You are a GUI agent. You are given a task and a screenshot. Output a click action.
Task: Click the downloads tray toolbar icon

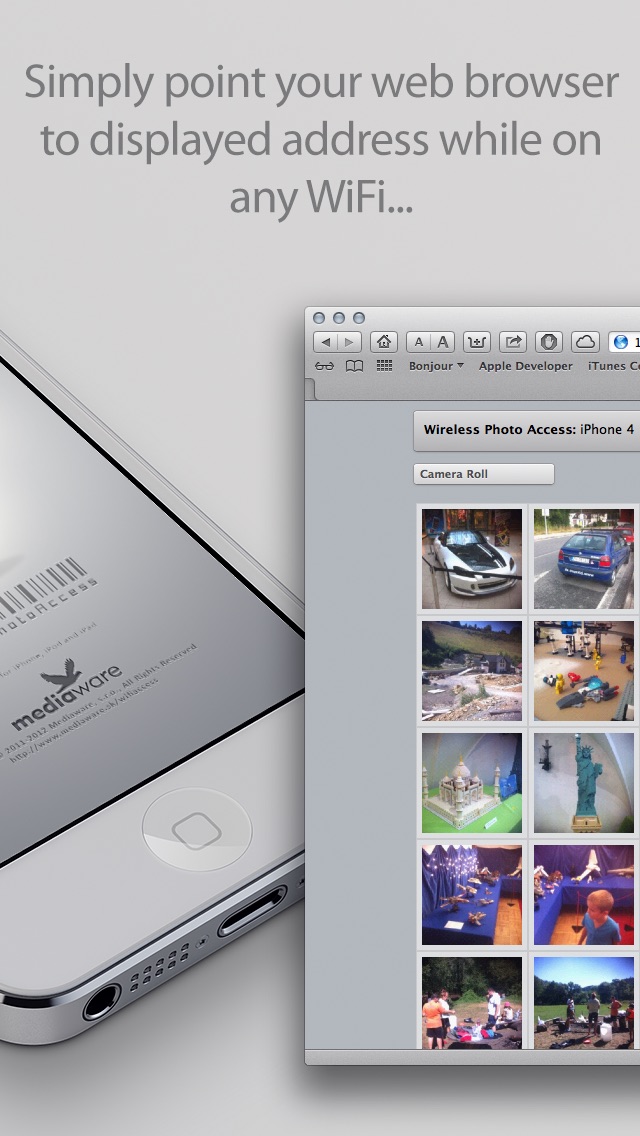click(x=476, y=342)
